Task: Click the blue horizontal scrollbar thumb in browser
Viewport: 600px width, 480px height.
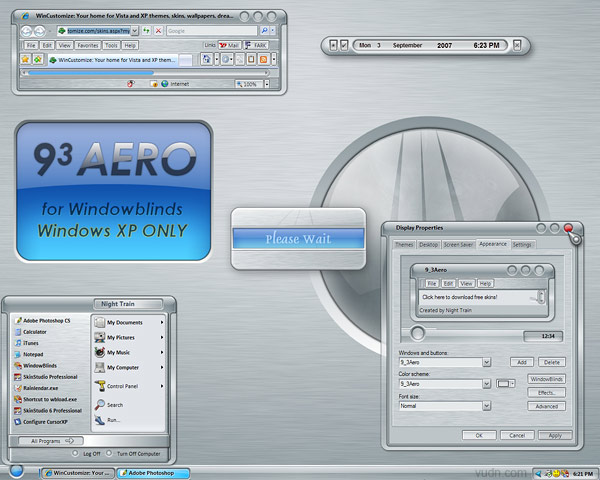Action: [91, 72]
